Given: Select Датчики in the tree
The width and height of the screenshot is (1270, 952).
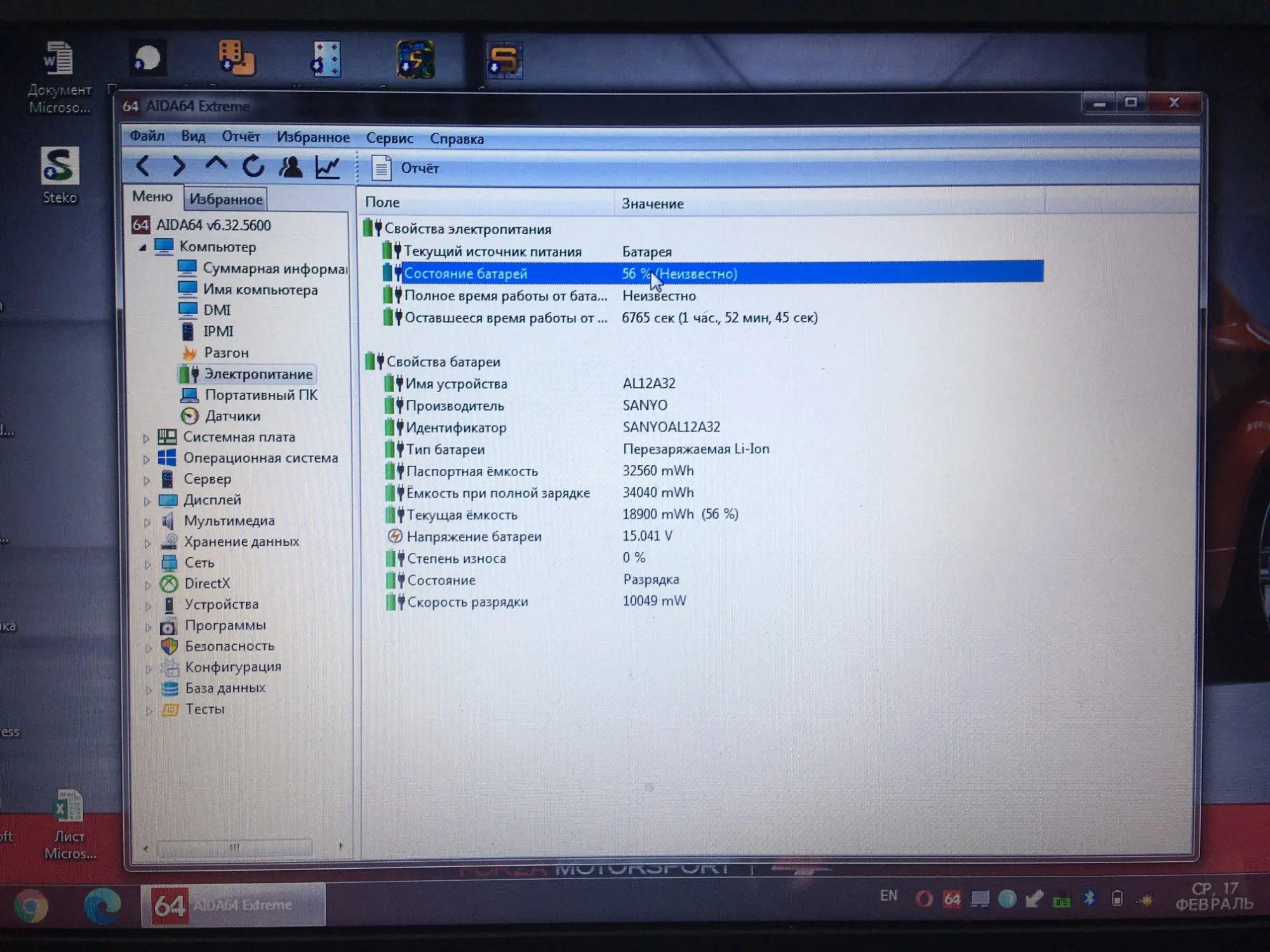Looking at the screenshot, I should (x=232, y=416).
